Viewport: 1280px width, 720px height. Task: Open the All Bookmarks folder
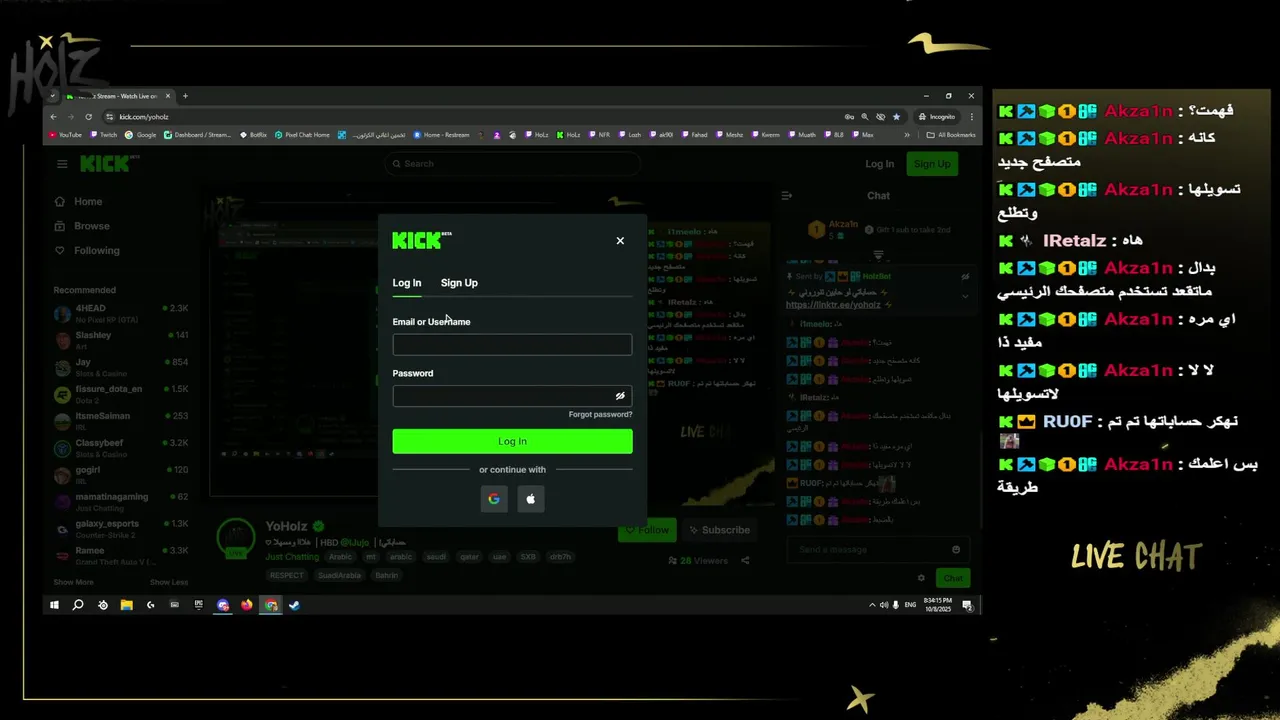(x=951, y=135)
